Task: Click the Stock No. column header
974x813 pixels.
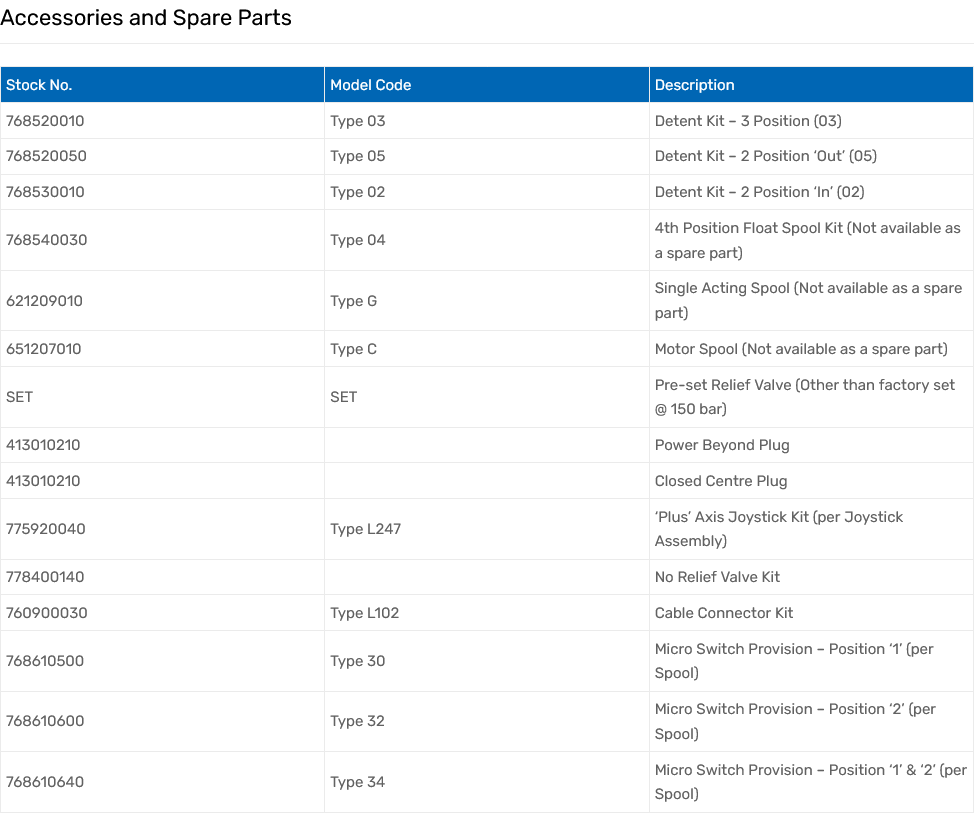Action: [39, 85]
